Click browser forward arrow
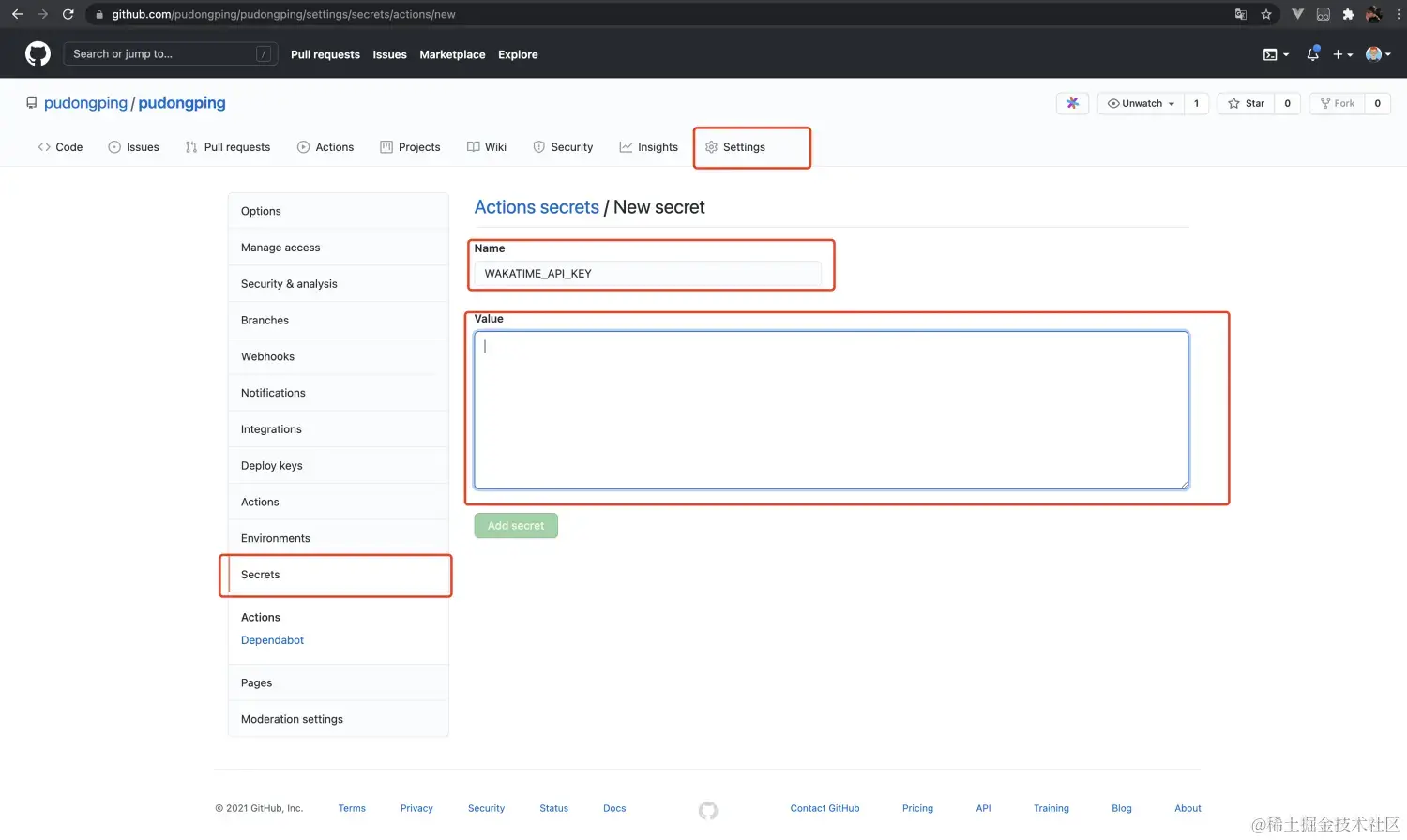 (42, 14)
